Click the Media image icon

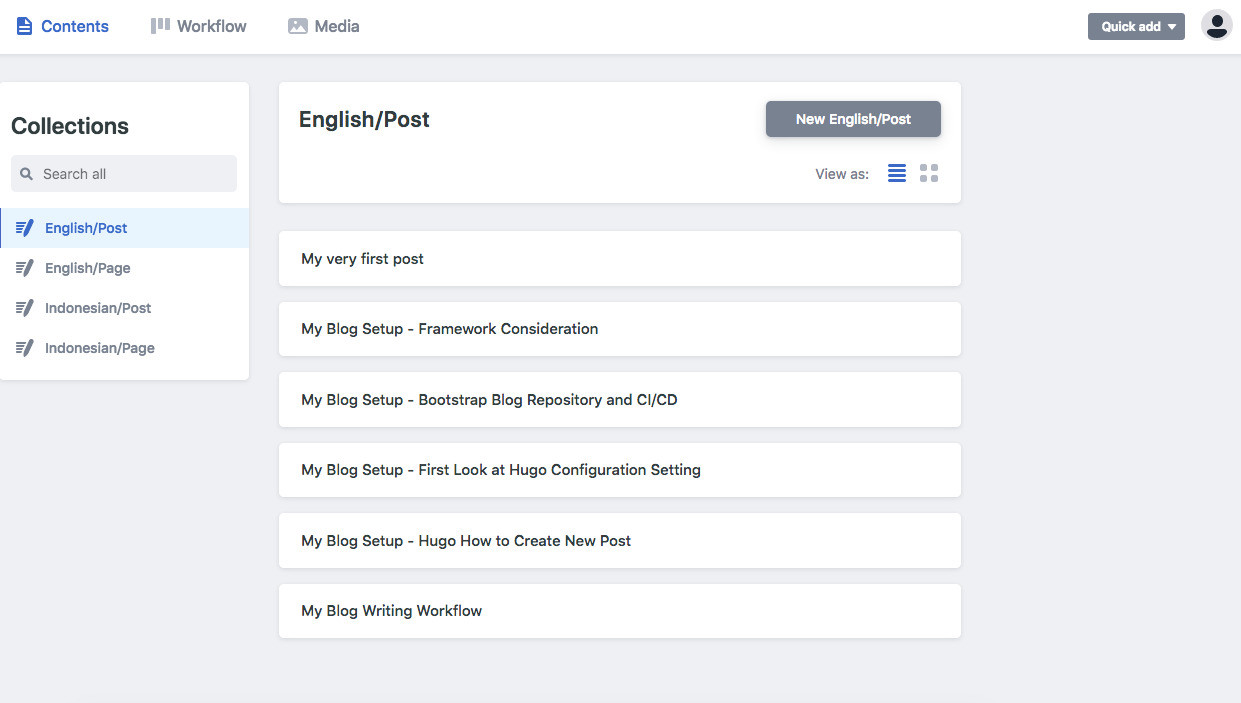pos(298,26)
